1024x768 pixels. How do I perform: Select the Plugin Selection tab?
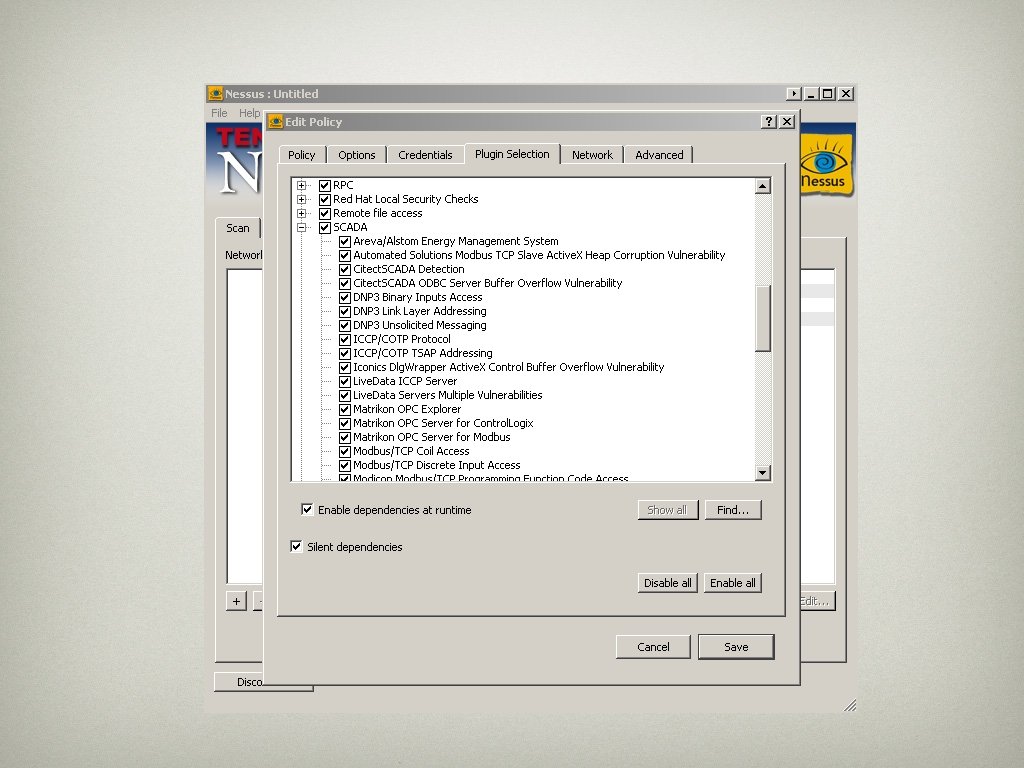(x=512, y=153)
